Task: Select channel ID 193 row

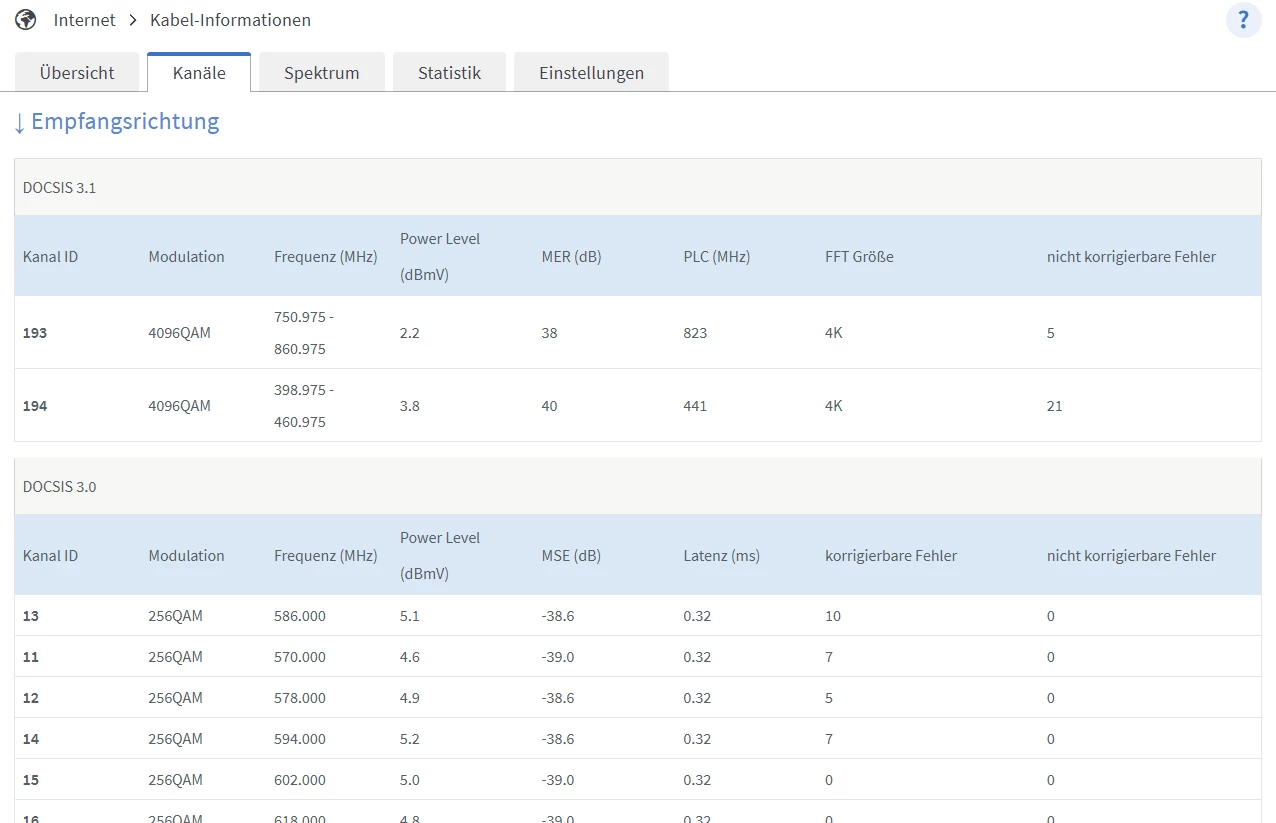Action: (35, 333)
